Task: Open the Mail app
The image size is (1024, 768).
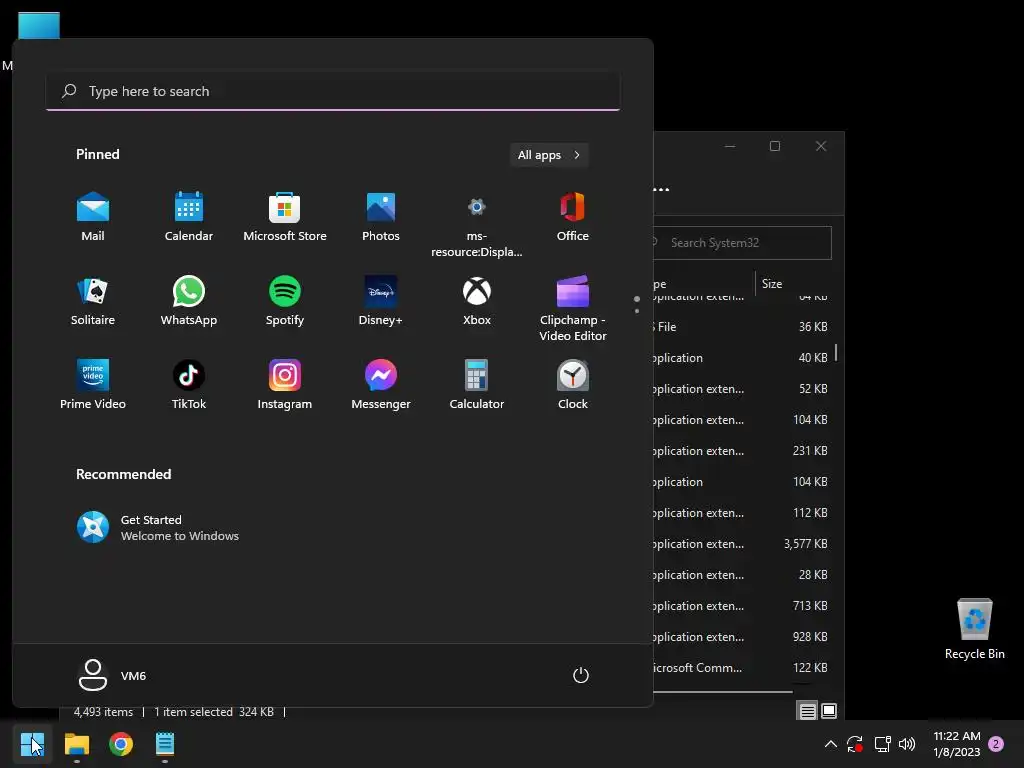Action: (93, 217)
